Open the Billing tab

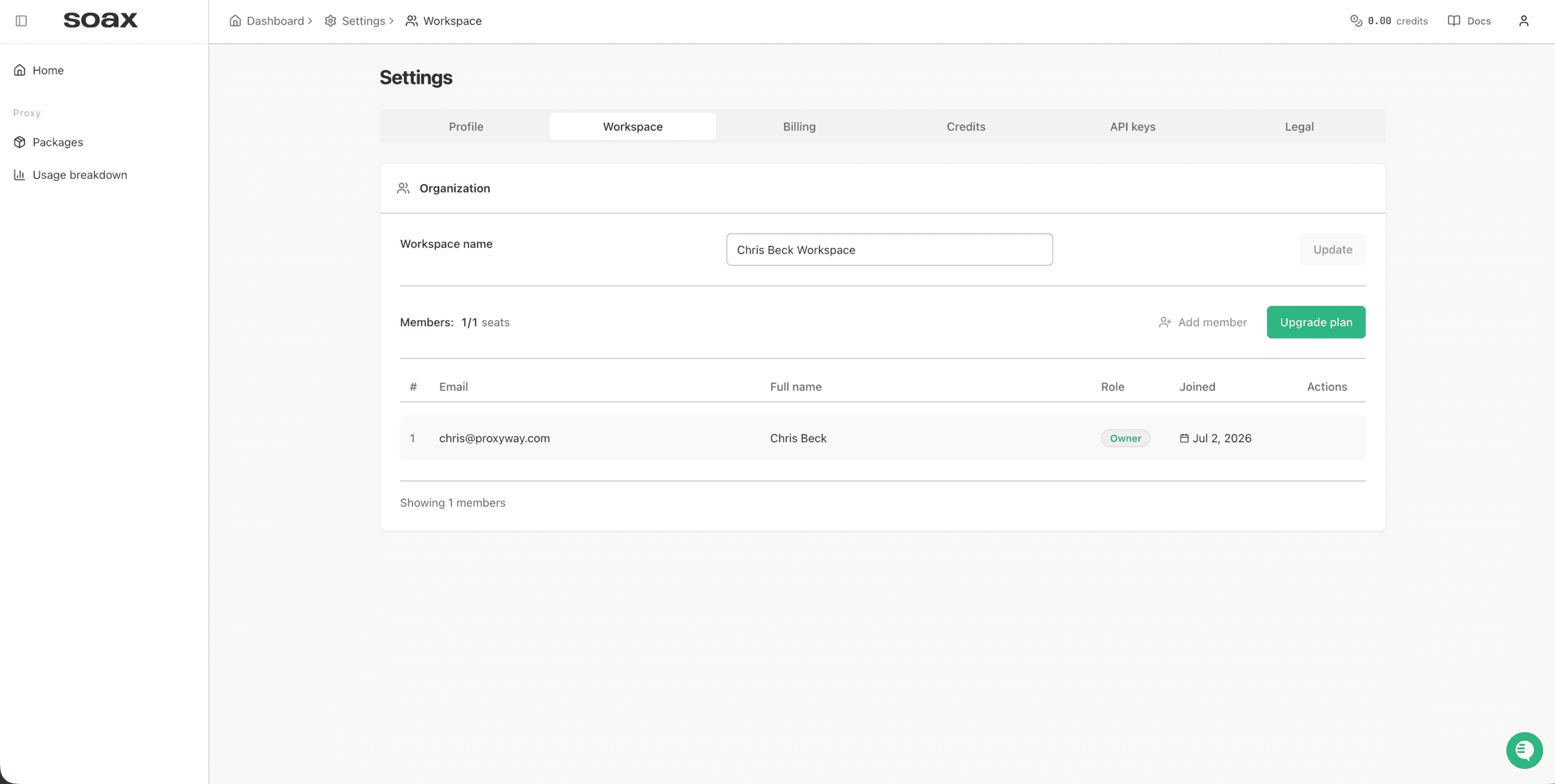click(x=799, y=126)
